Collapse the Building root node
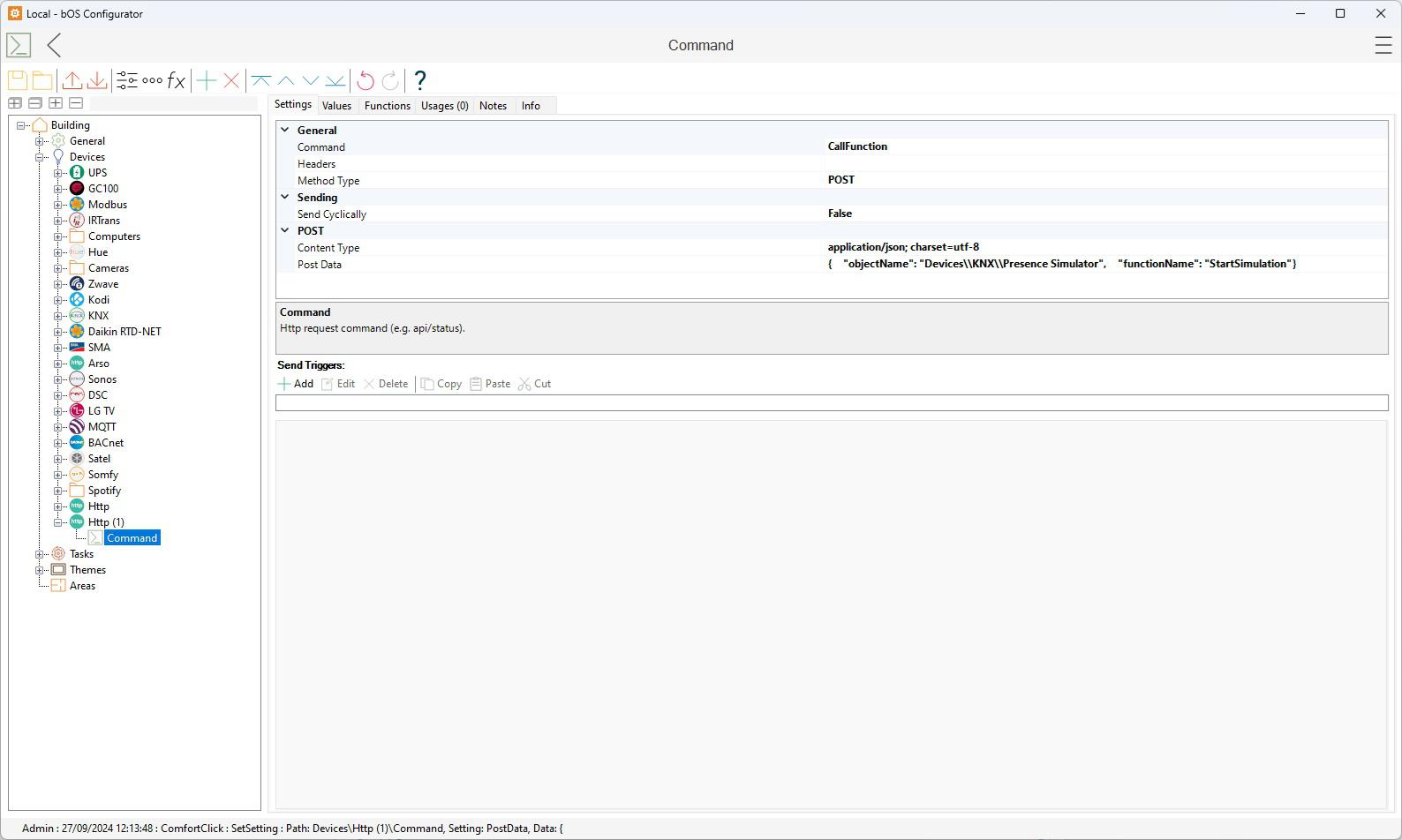Image resolution: width=1402 pixels, height=840 pixels. (x=21, y=125)
